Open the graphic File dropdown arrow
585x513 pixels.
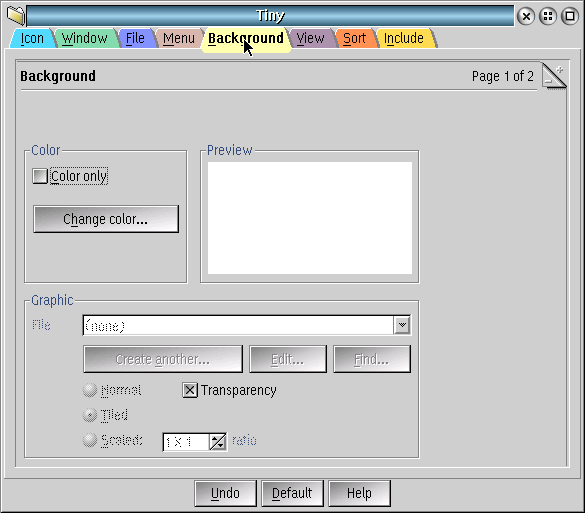(x=402, y=325)
